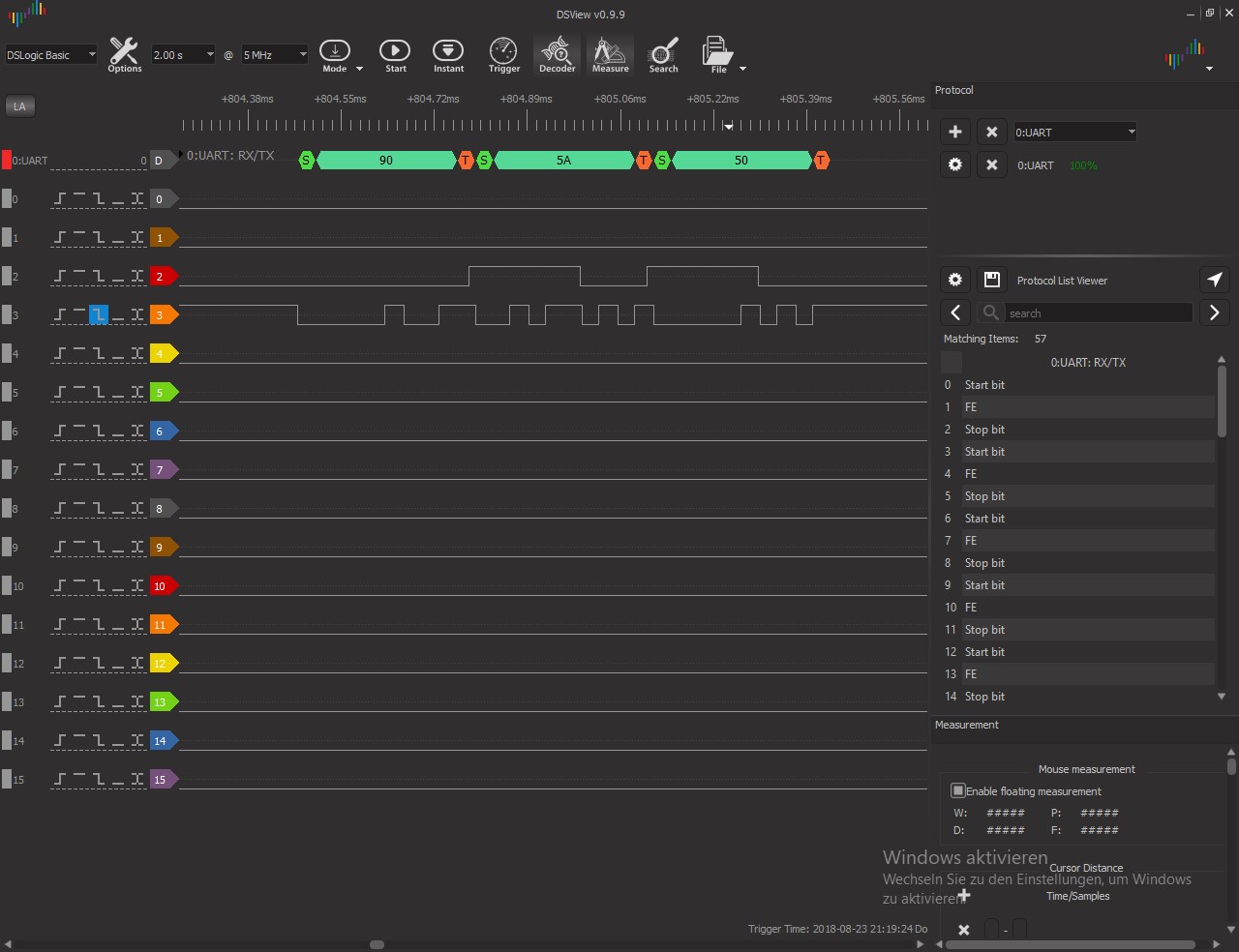Open the Options wrench tool

click(x=125, y=55)
